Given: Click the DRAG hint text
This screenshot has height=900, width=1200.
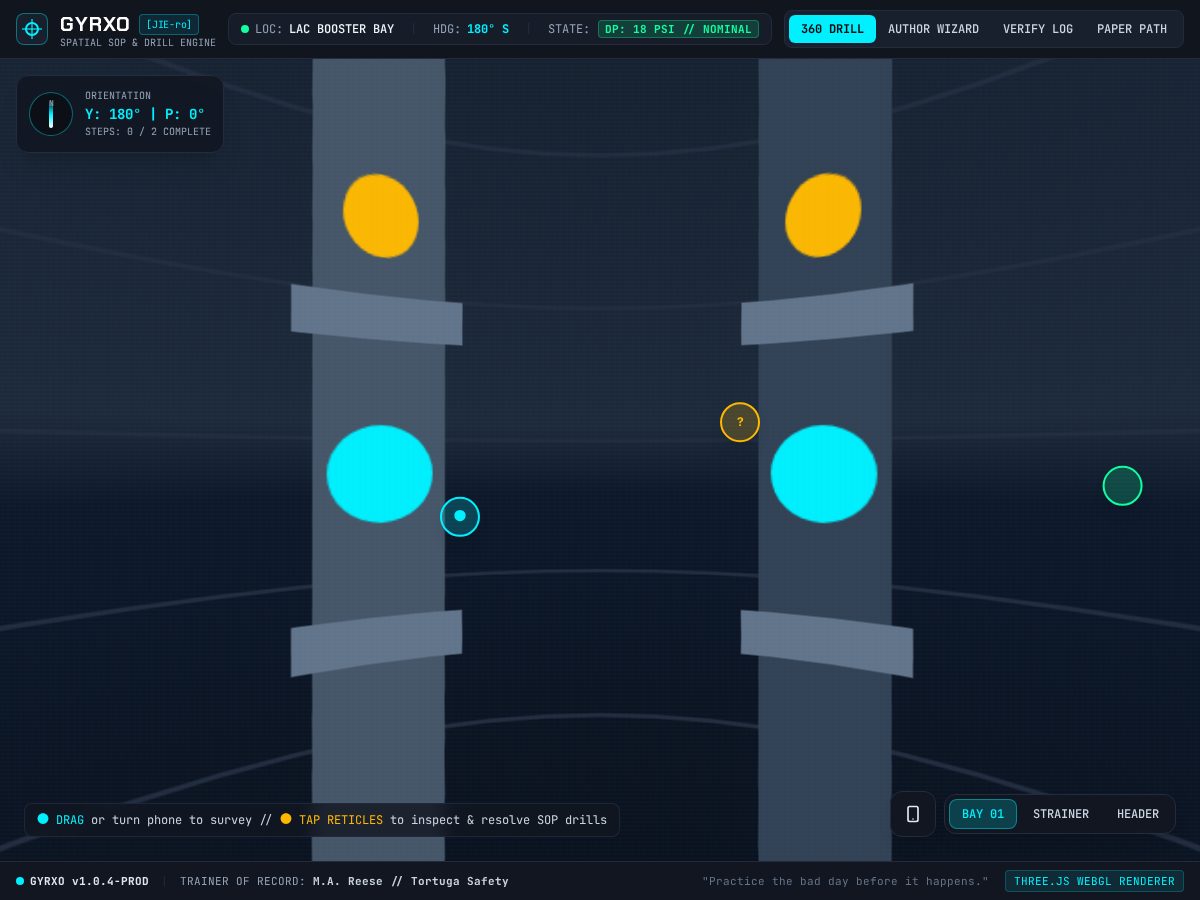Looking at the screenshot, I should pos(70,820).
